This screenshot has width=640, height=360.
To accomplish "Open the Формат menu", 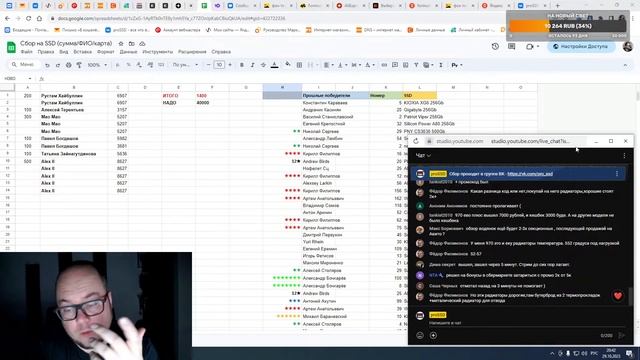I will [106, 52].
